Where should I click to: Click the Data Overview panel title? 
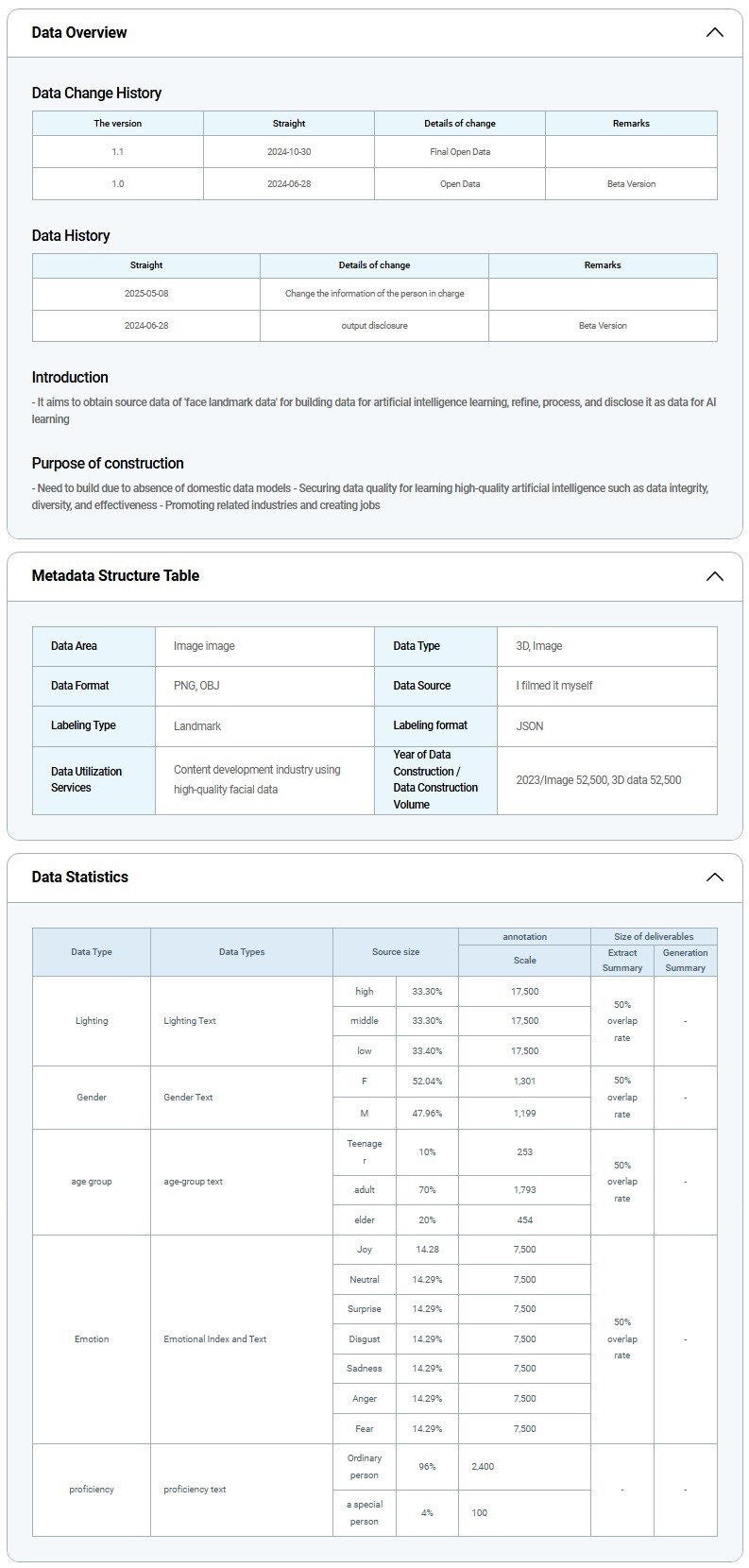[x=79, y=32]
